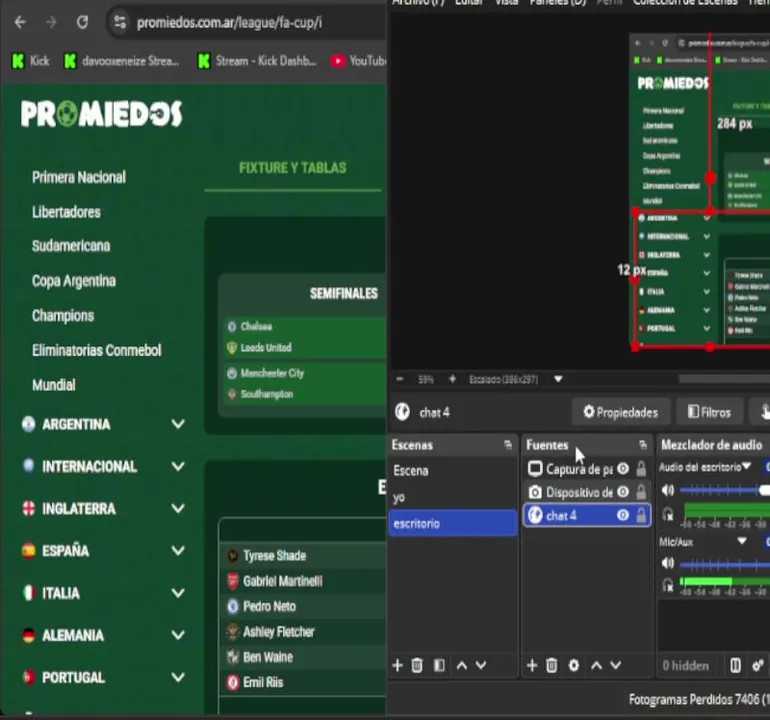Add a new scene
Screen dimensions: 770x720
tap(397, 665)
